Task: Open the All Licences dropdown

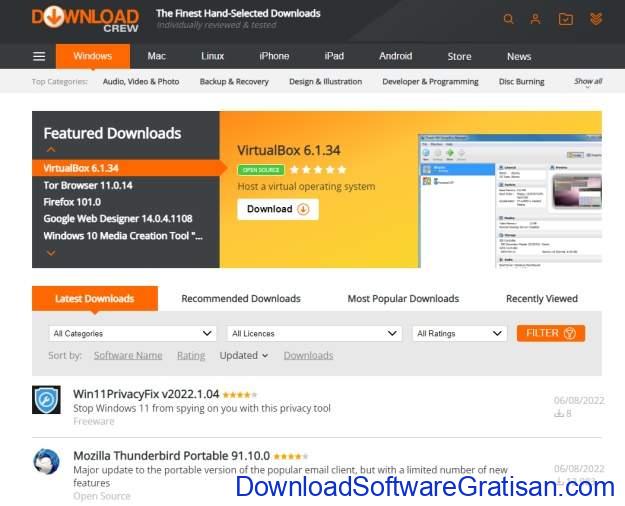Action: click(x=314, y=333)
